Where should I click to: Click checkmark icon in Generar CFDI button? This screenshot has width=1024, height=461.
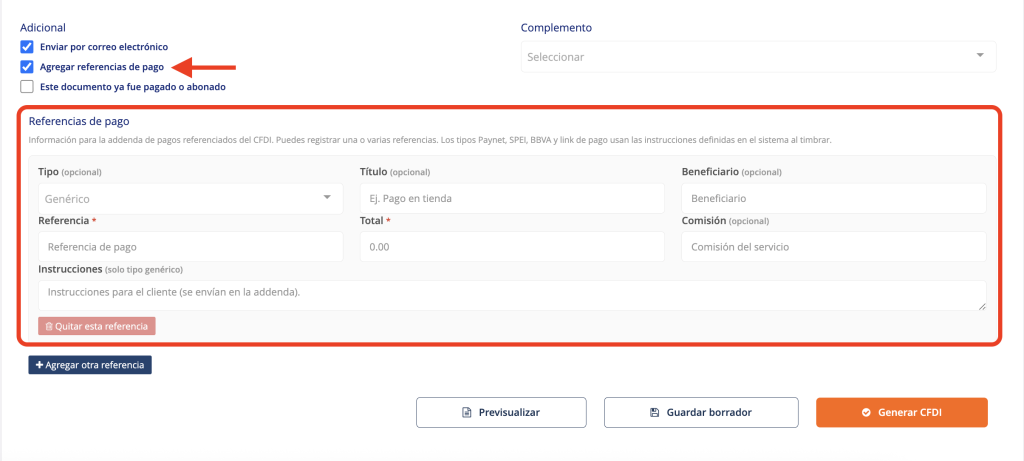[x=866, y=413]
